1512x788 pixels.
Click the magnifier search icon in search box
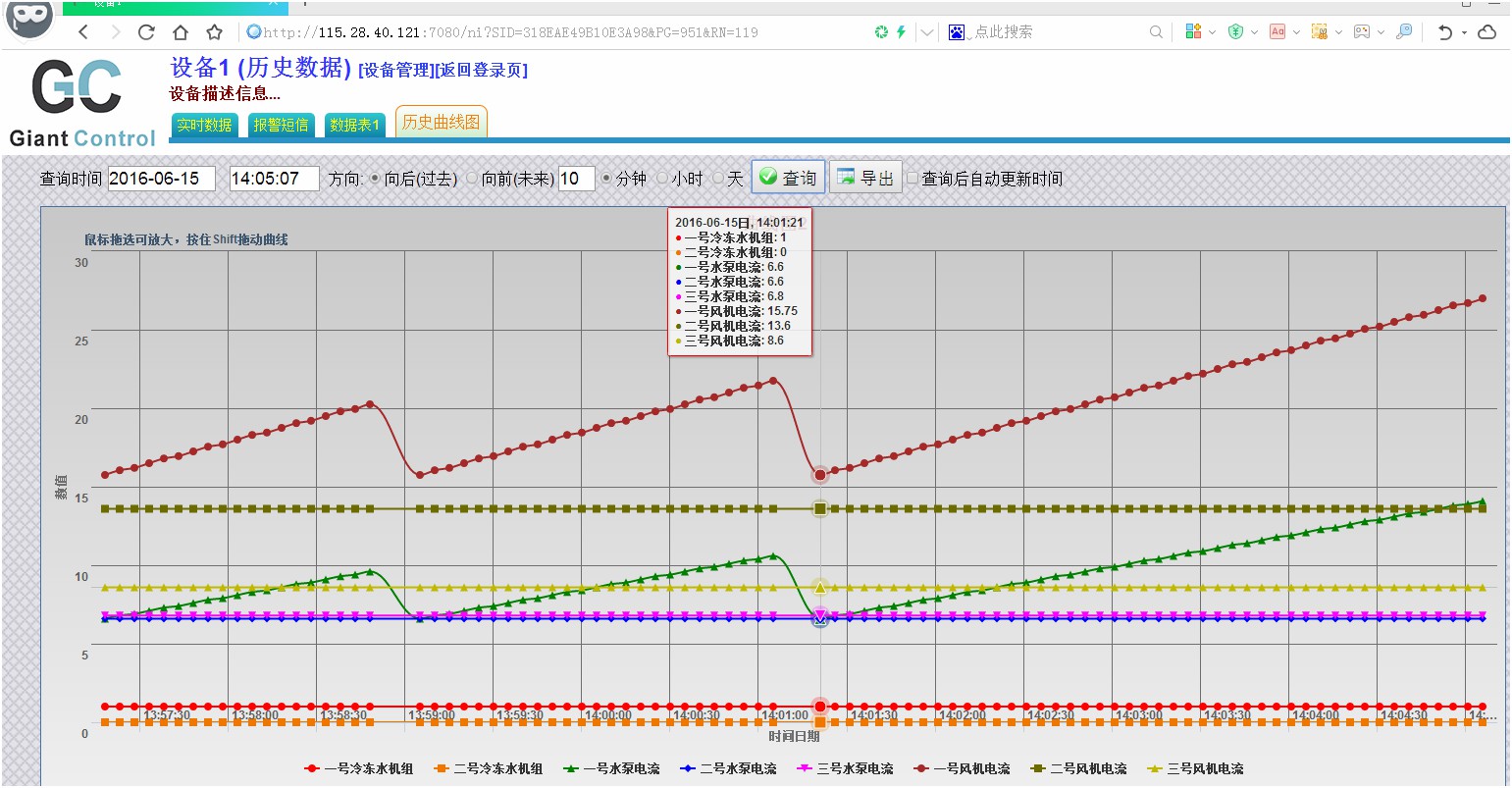pyautogui.click(x=1156, y=32)
